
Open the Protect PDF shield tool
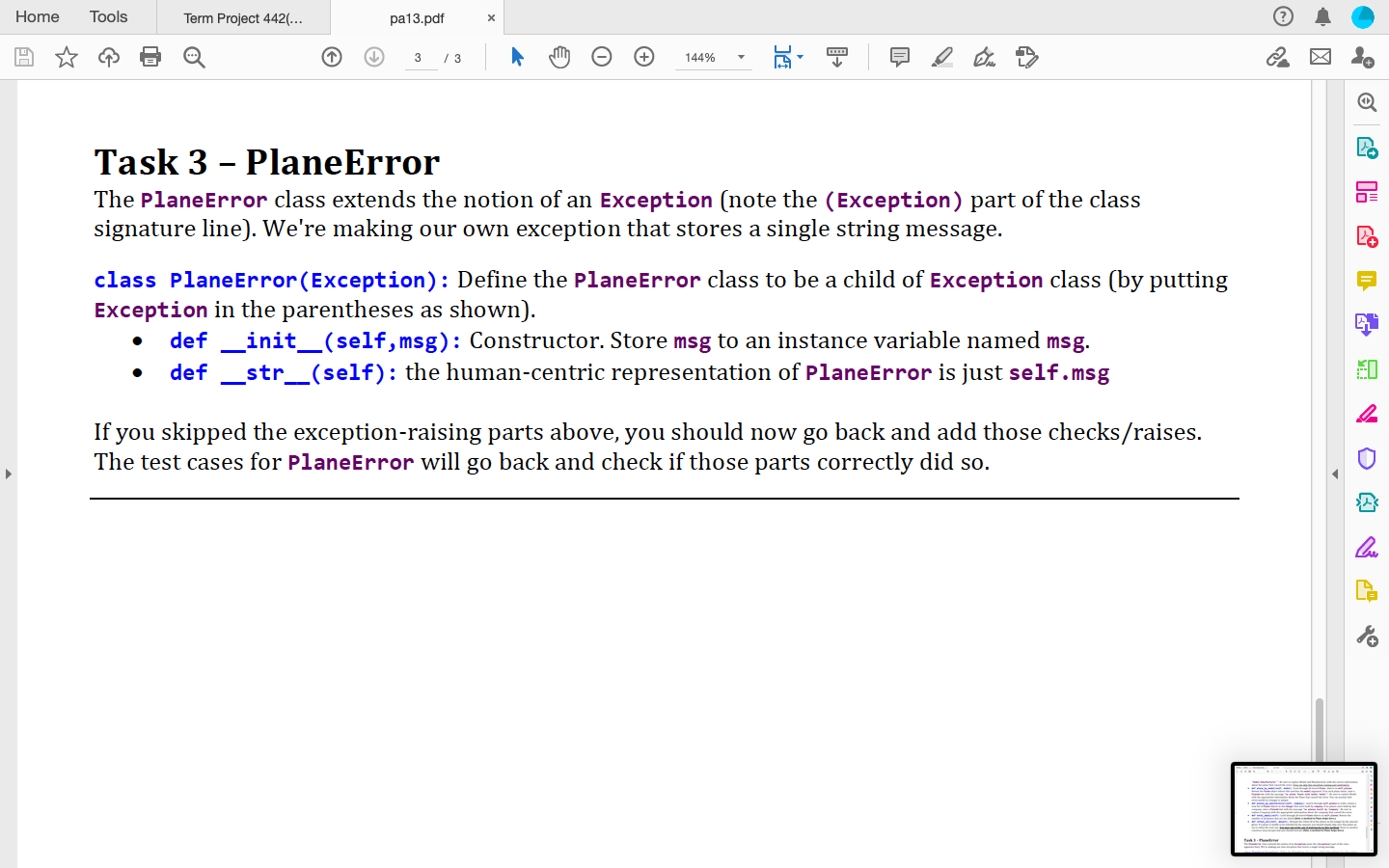point(1367,459)
